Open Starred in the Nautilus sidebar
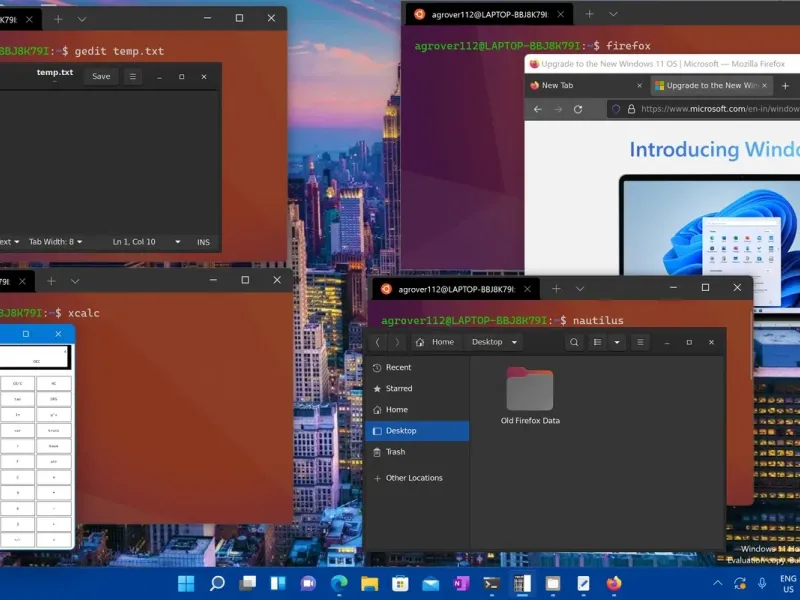 point(417,389)
